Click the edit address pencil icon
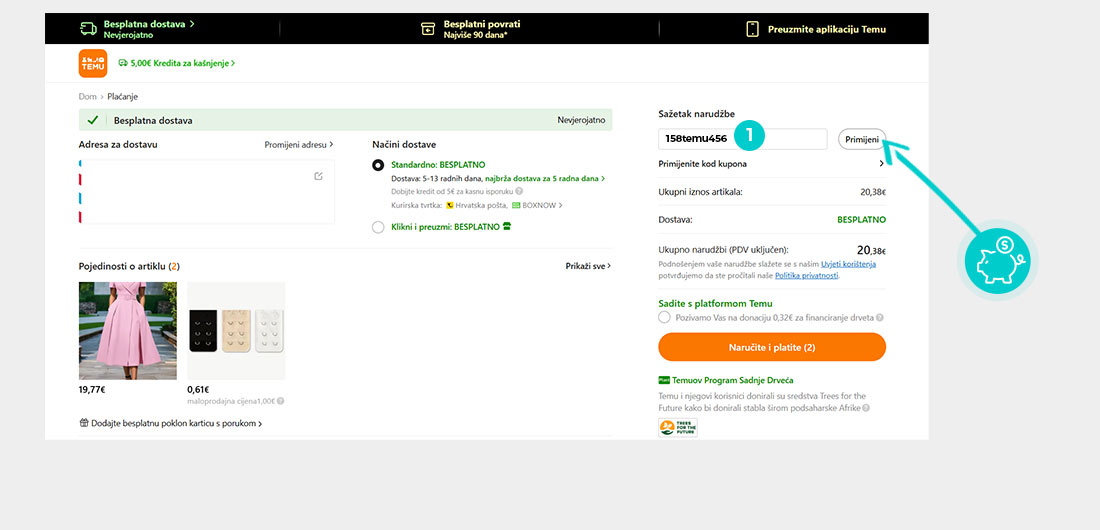Screen dimensions: 1100x530 (x=318, y=176)
